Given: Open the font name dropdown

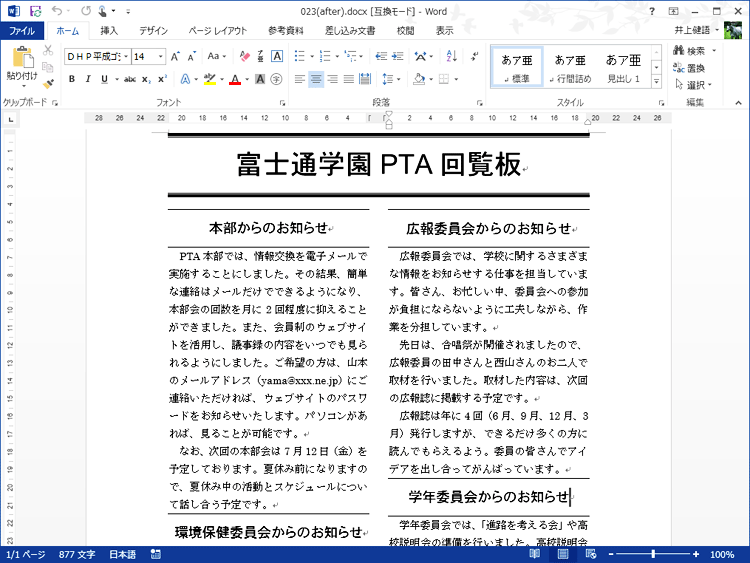Looking at the screenshot, I should tap(126, 56).
